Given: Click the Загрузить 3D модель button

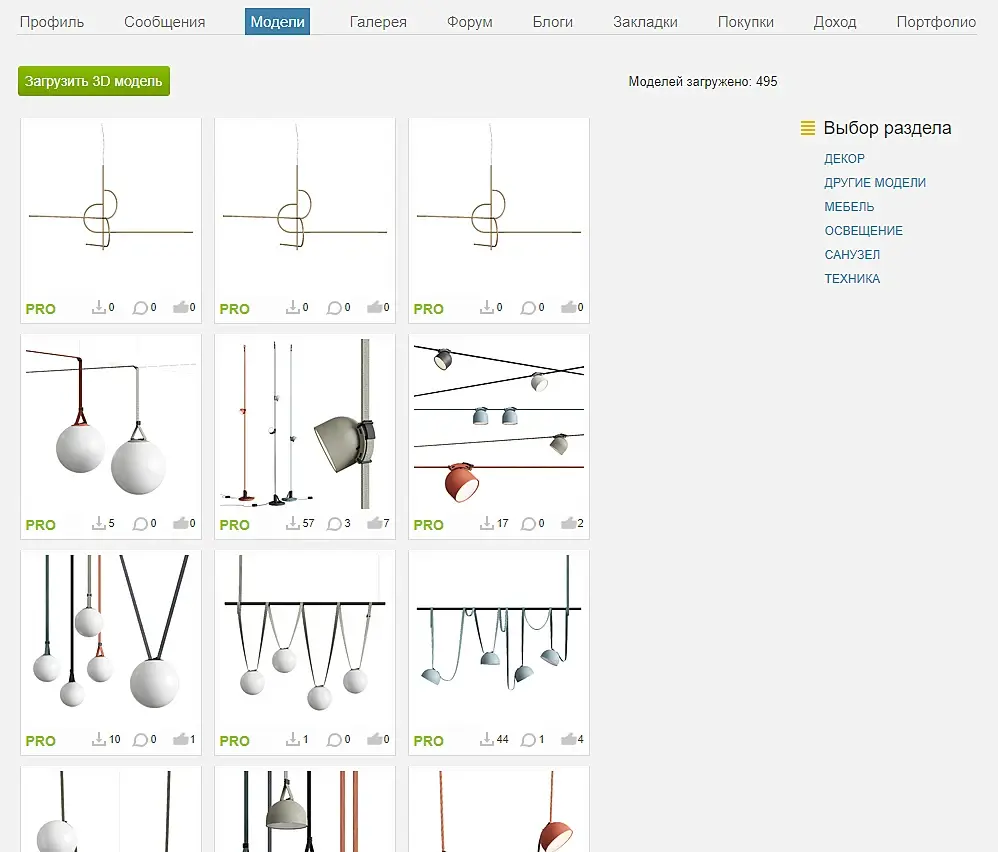Looking at the screenshot, I should pos(94,81).
